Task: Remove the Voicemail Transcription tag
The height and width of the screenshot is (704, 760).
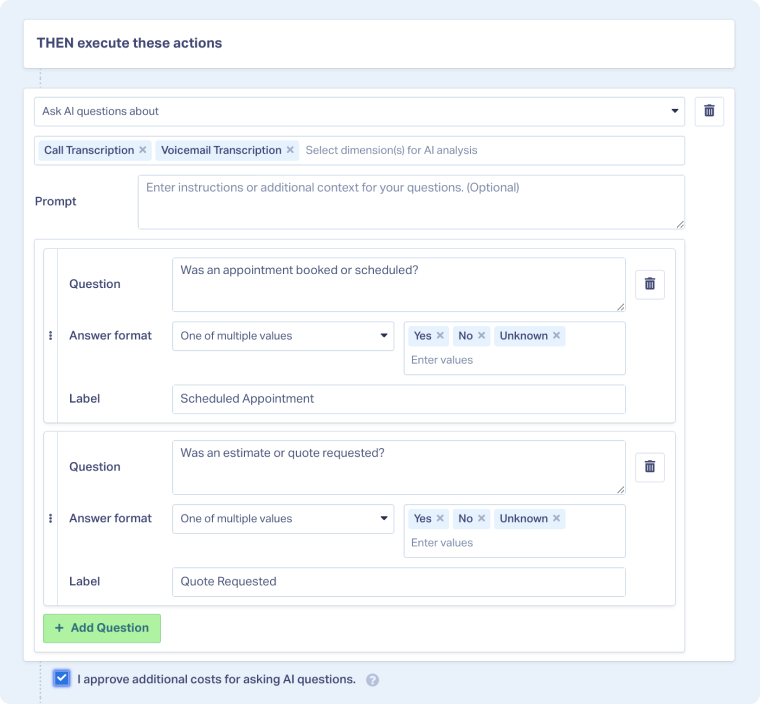Action: tap(291, 150)
